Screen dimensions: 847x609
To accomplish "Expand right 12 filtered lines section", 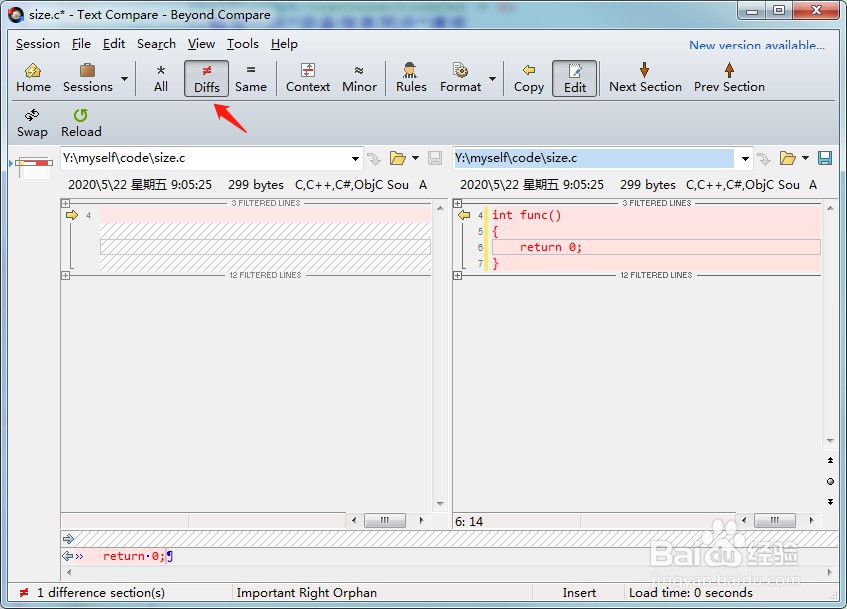I will pyautogui.click(x=458, y=275).
